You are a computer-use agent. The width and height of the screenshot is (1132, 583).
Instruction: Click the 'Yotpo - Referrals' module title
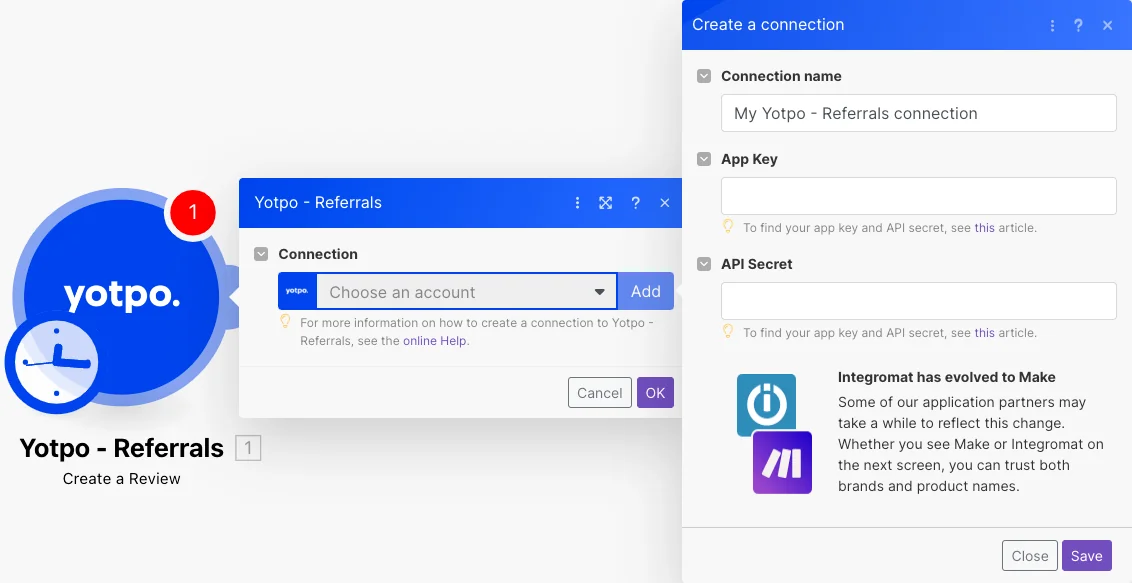pyautogui.click(x=121, y=448)
